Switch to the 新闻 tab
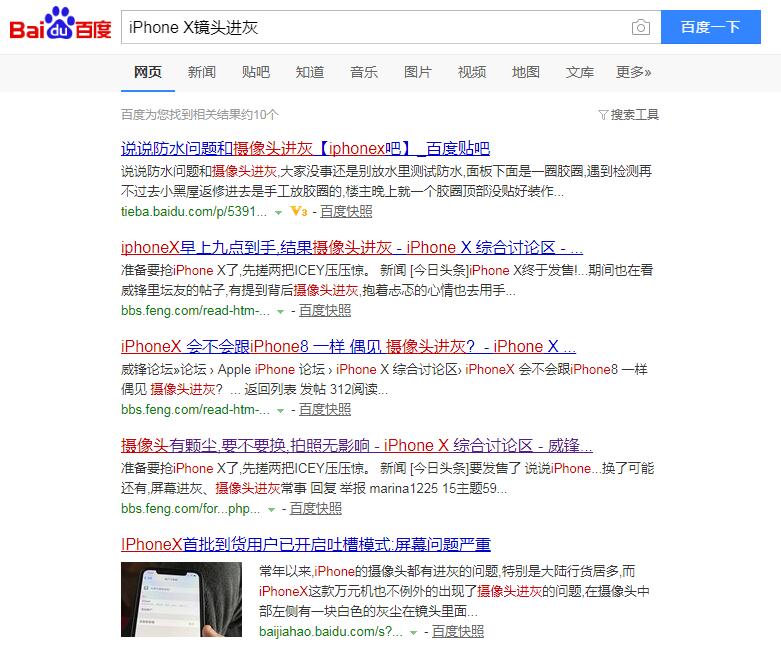The image size is (781, 650). coord(202,72)
